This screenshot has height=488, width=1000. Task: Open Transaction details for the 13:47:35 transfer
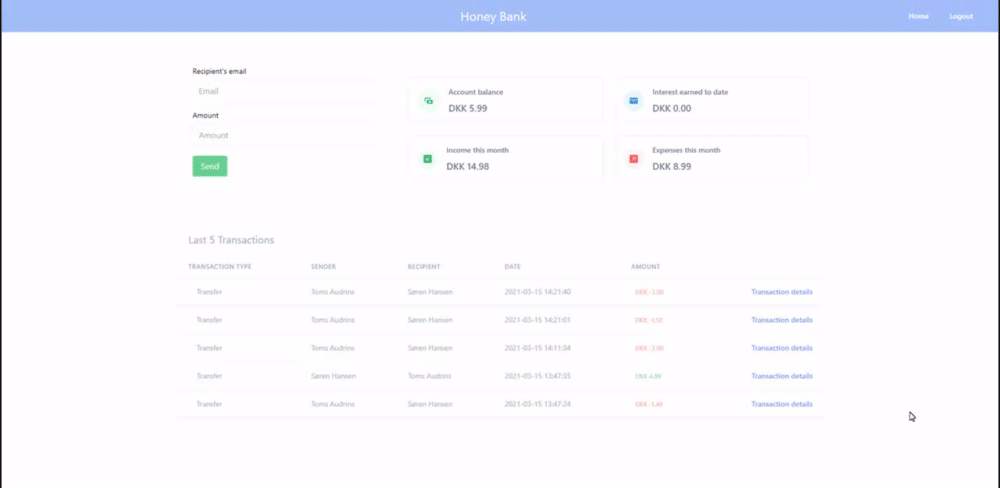(x=782, y=376)
